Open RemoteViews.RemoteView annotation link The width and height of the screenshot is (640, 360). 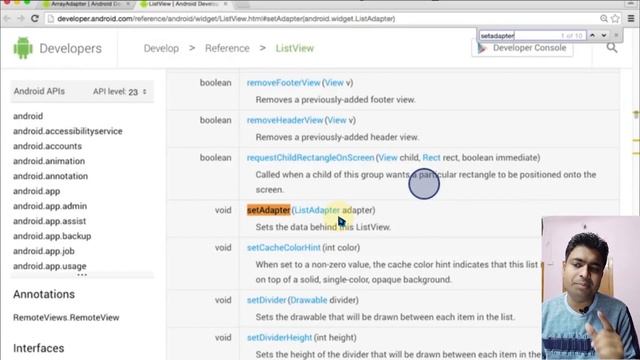click(66, 318)
